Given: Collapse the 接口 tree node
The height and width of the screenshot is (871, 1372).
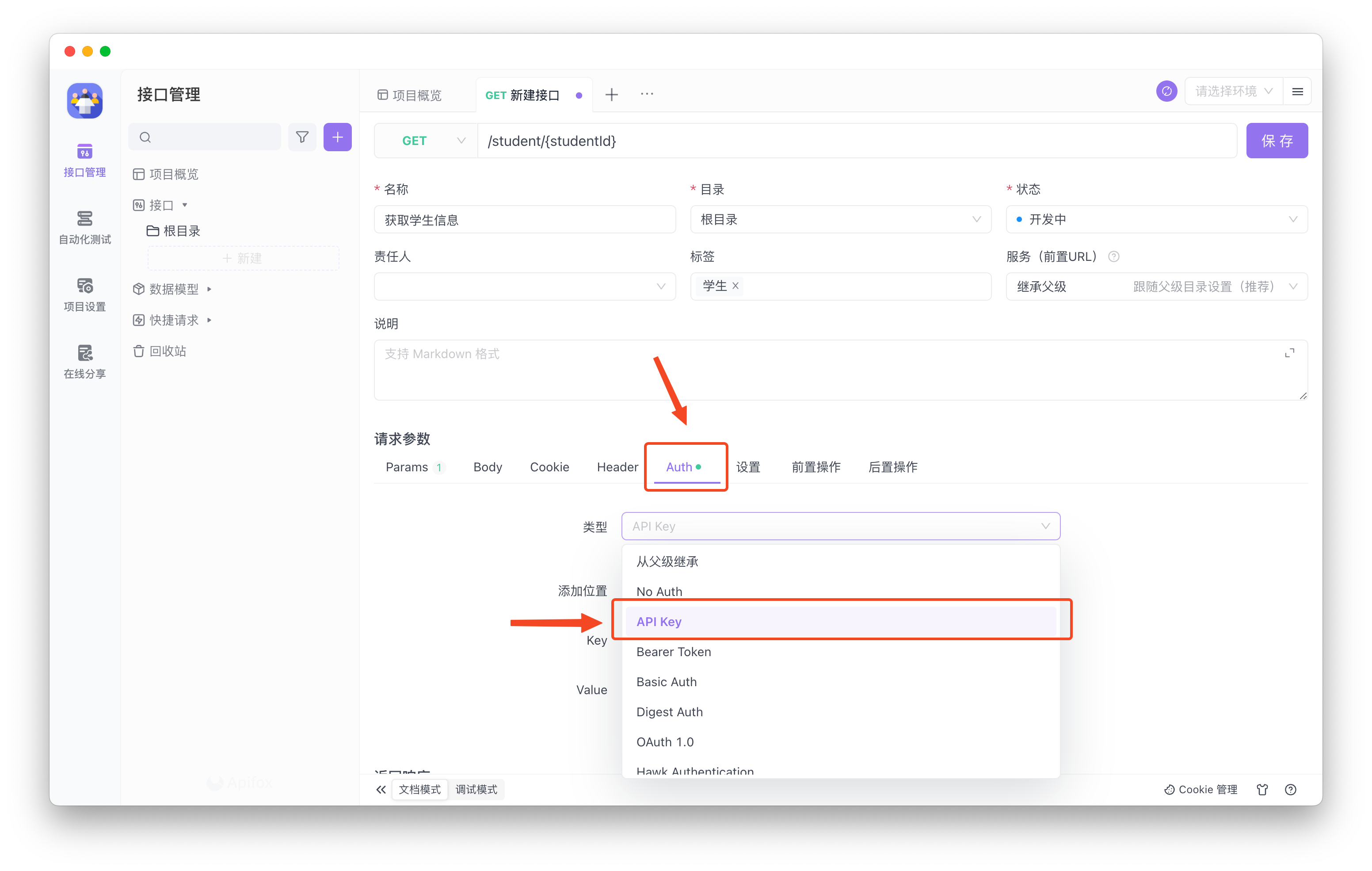Looking at the screenshot, I should click(185, 205).
